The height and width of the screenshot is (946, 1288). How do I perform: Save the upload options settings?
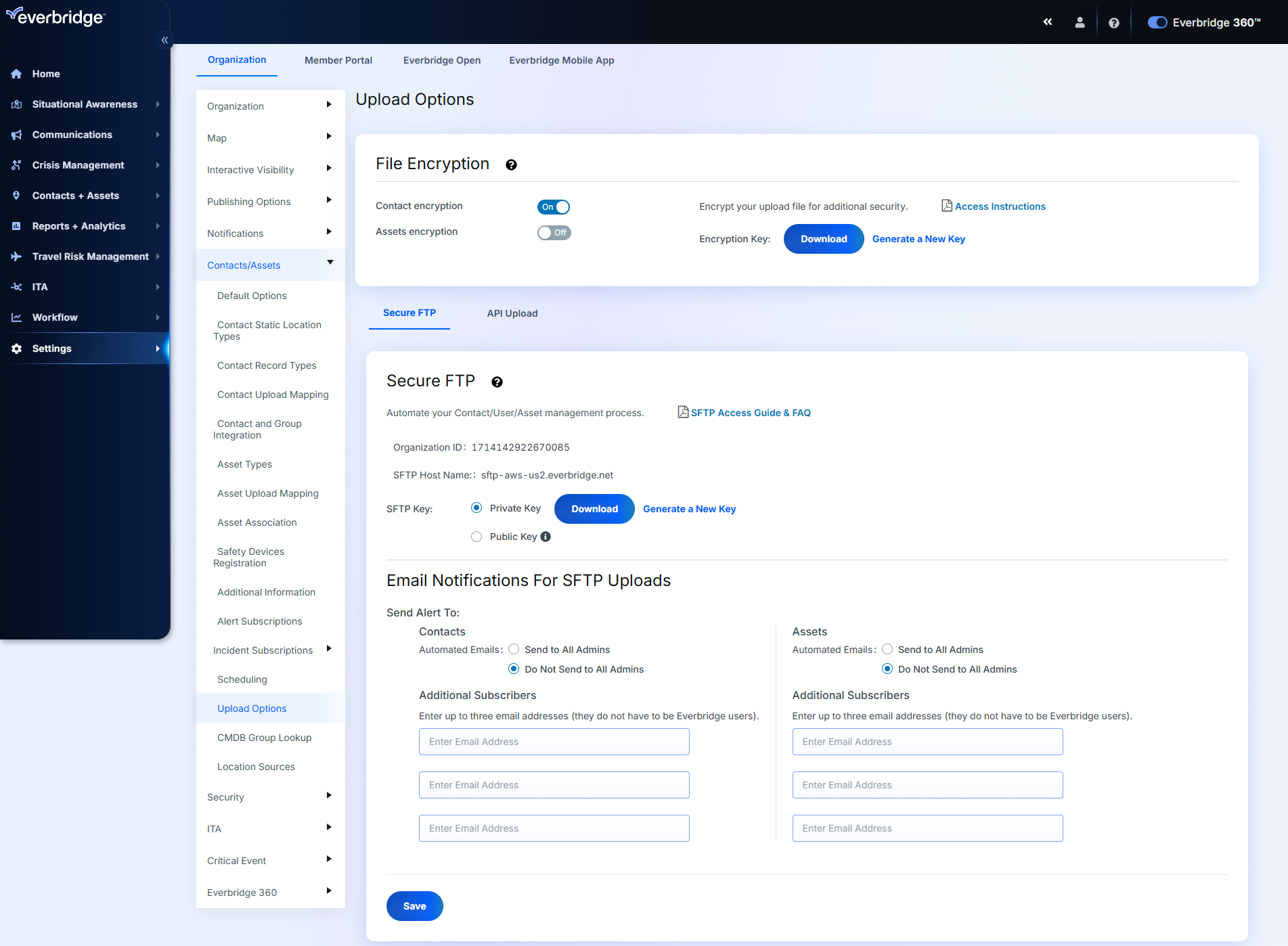tap(414, 906)
